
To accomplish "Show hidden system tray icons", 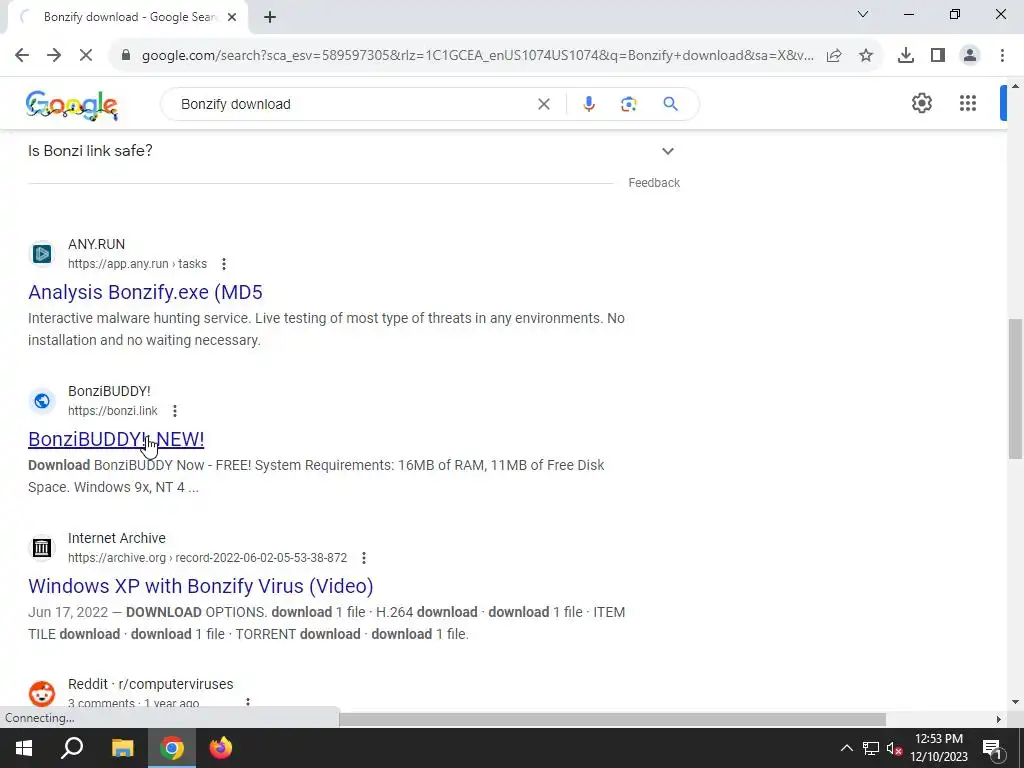I will (x=846, y=748).
